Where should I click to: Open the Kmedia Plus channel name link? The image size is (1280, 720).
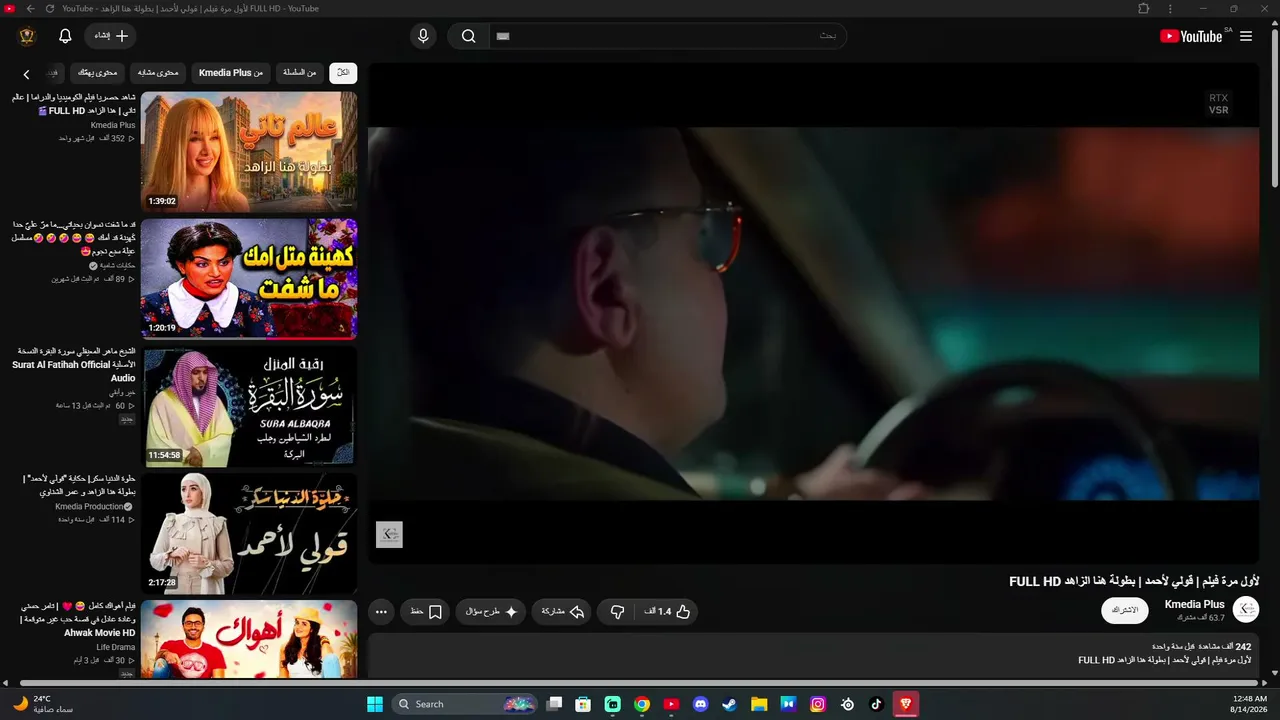pos(1195,604)
